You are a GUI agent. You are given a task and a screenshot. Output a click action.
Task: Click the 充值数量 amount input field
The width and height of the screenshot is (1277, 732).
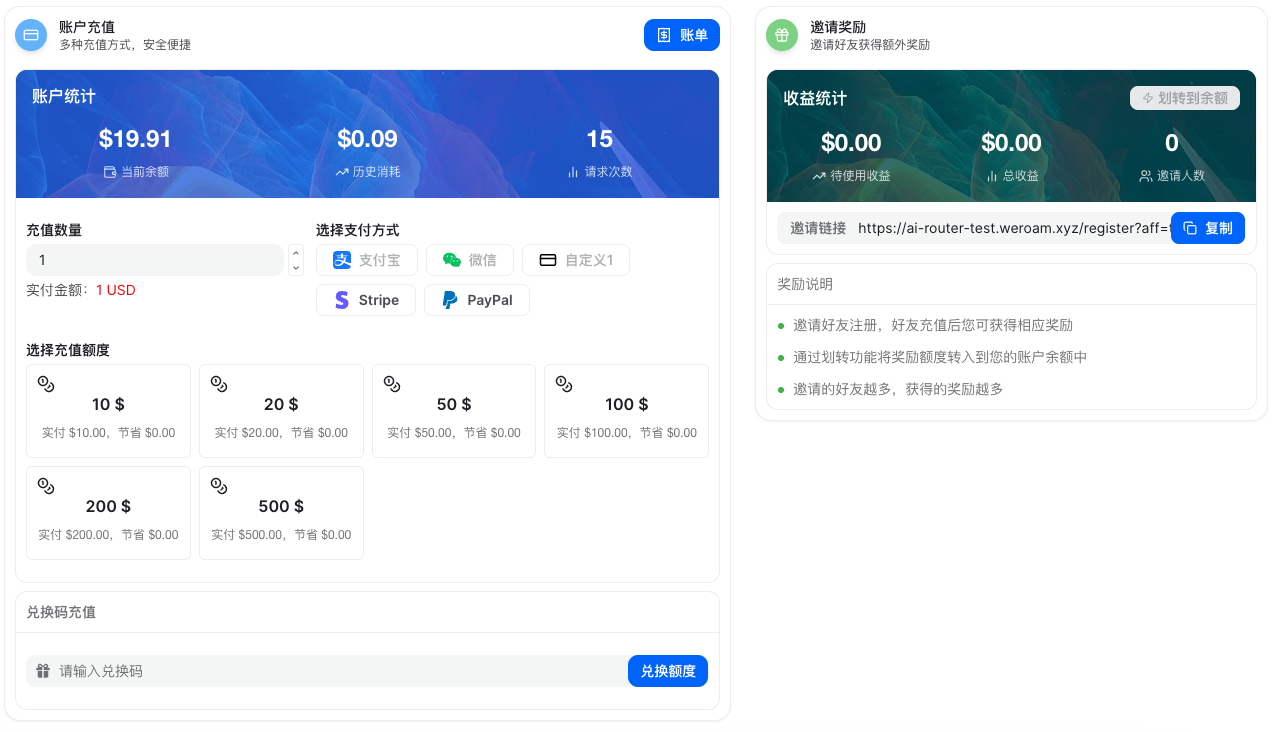click(x=155, y=260)
